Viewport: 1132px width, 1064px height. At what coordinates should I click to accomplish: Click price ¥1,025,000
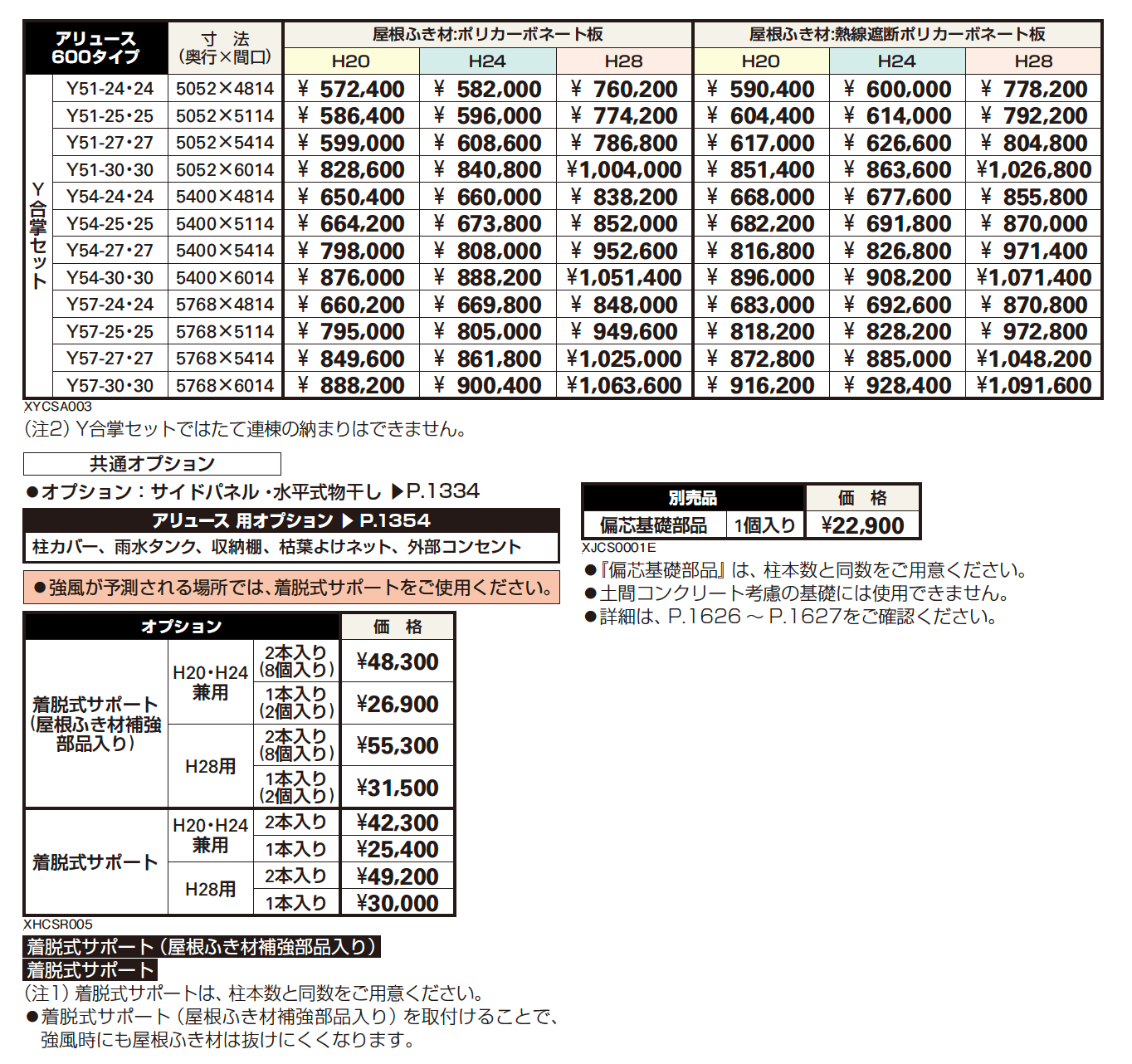[x=624, y=359]
